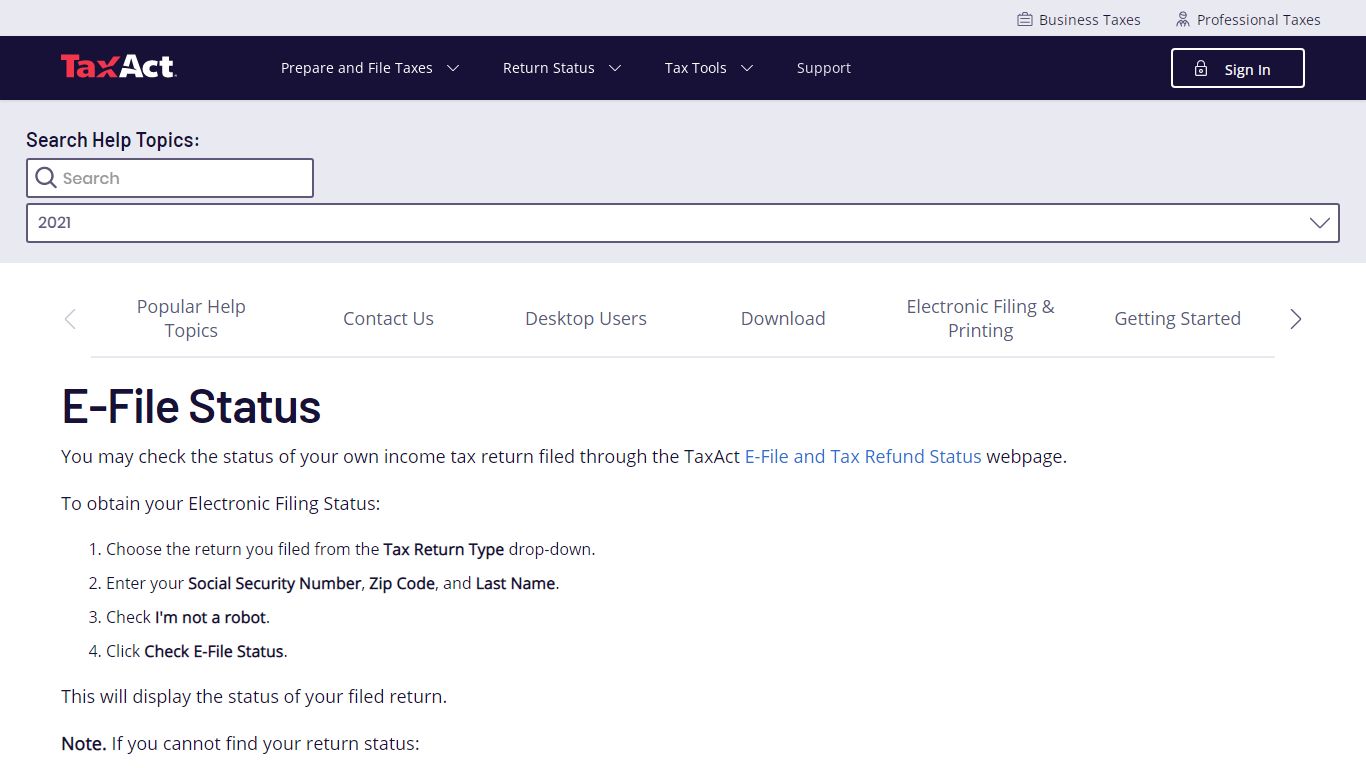
Task: Click the bold text Check E-File Status
Action: tap(214, 651)
